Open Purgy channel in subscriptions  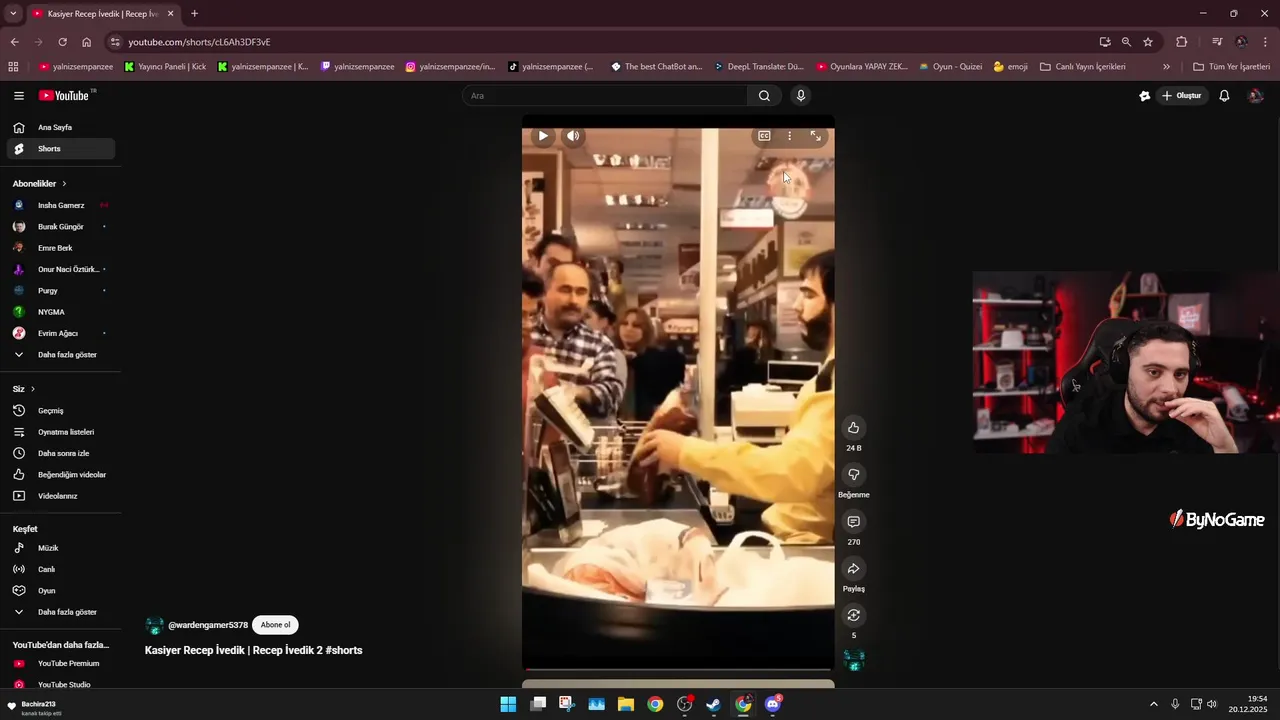(61, 291)
